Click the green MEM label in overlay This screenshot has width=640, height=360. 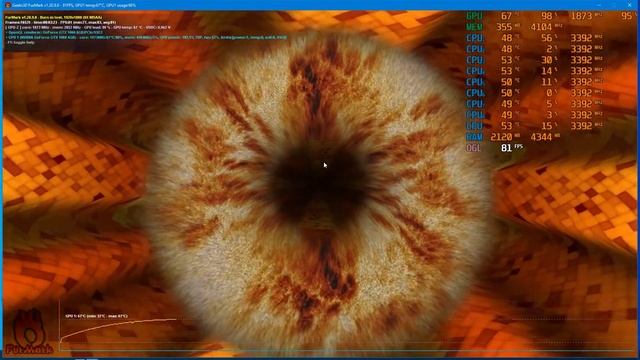pyautogui.click(x=475, y=27)
